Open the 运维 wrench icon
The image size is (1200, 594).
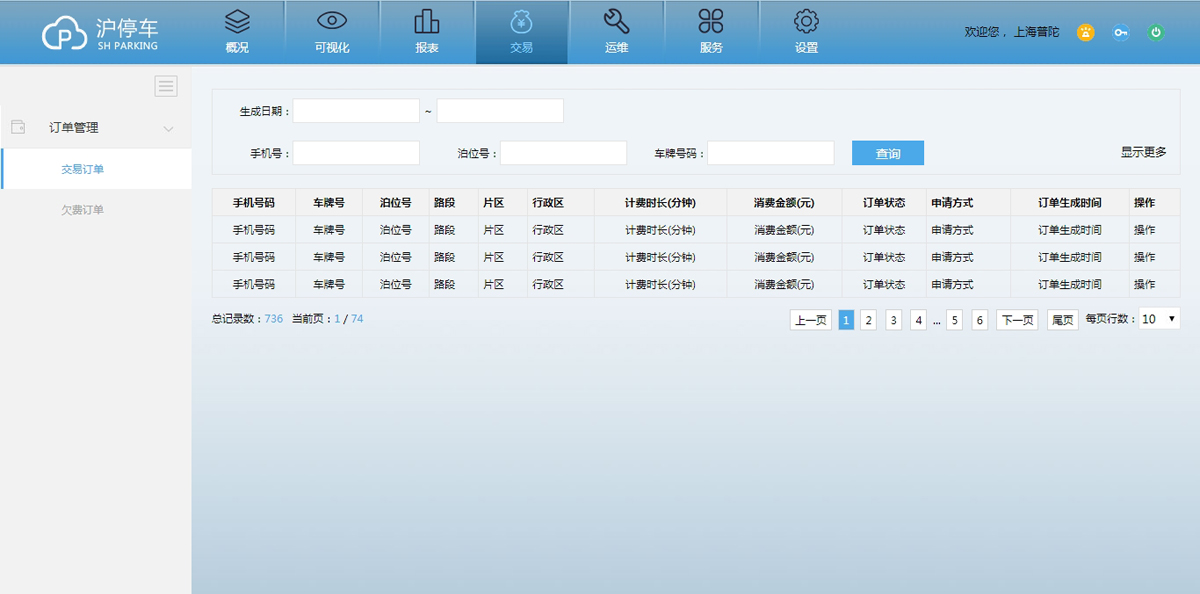click(617, 21)
